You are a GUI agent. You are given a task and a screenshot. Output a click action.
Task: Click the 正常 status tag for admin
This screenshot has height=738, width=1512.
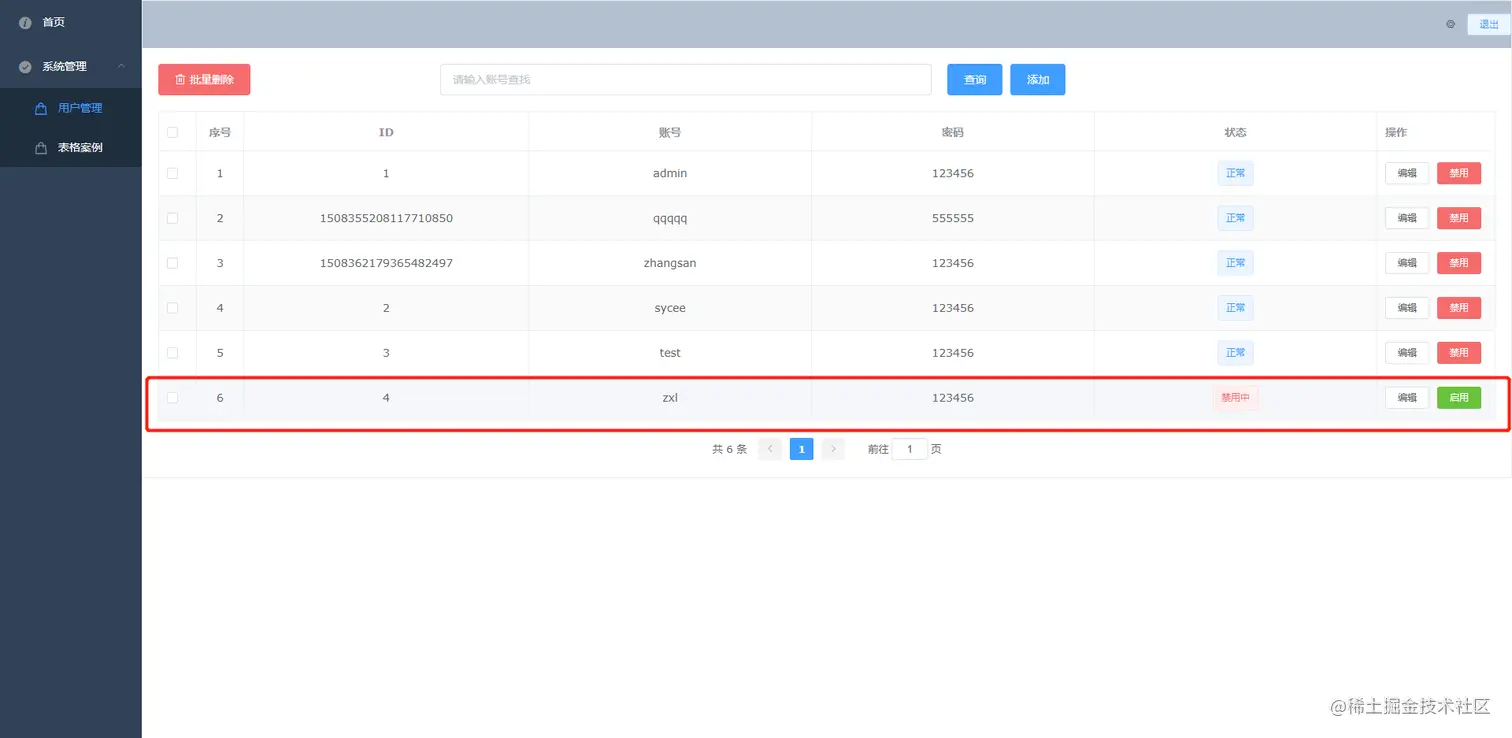(1235, 173)
